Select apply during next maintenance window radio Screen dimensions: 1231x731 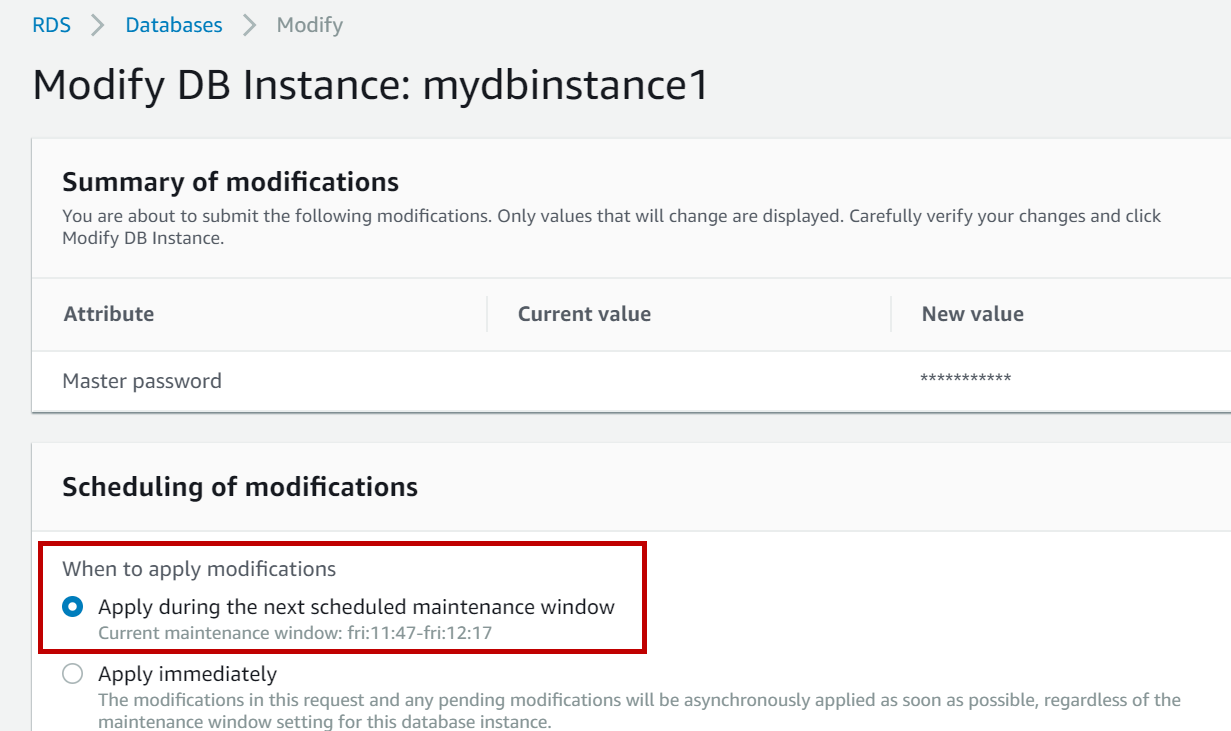pyautogui.click(x=72, y=607)
